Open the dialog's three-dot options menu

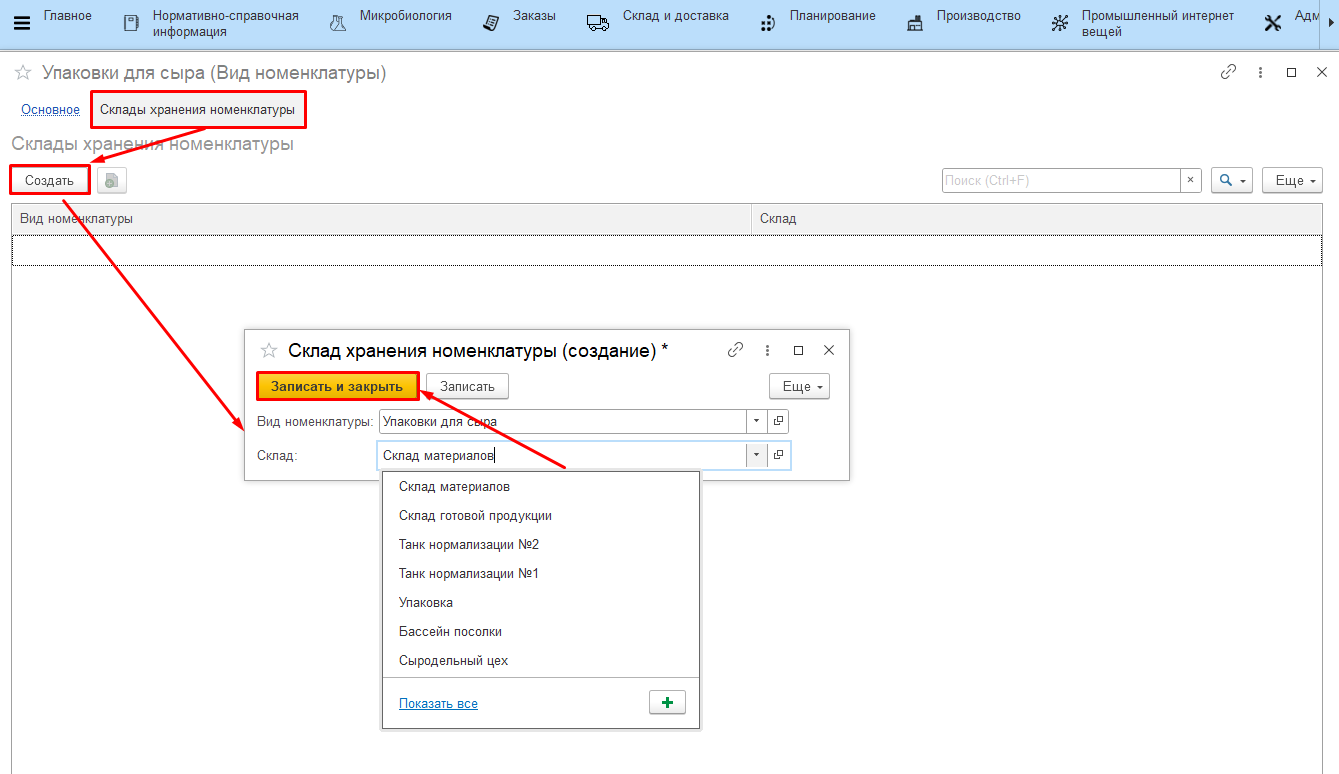coord(767,350)
